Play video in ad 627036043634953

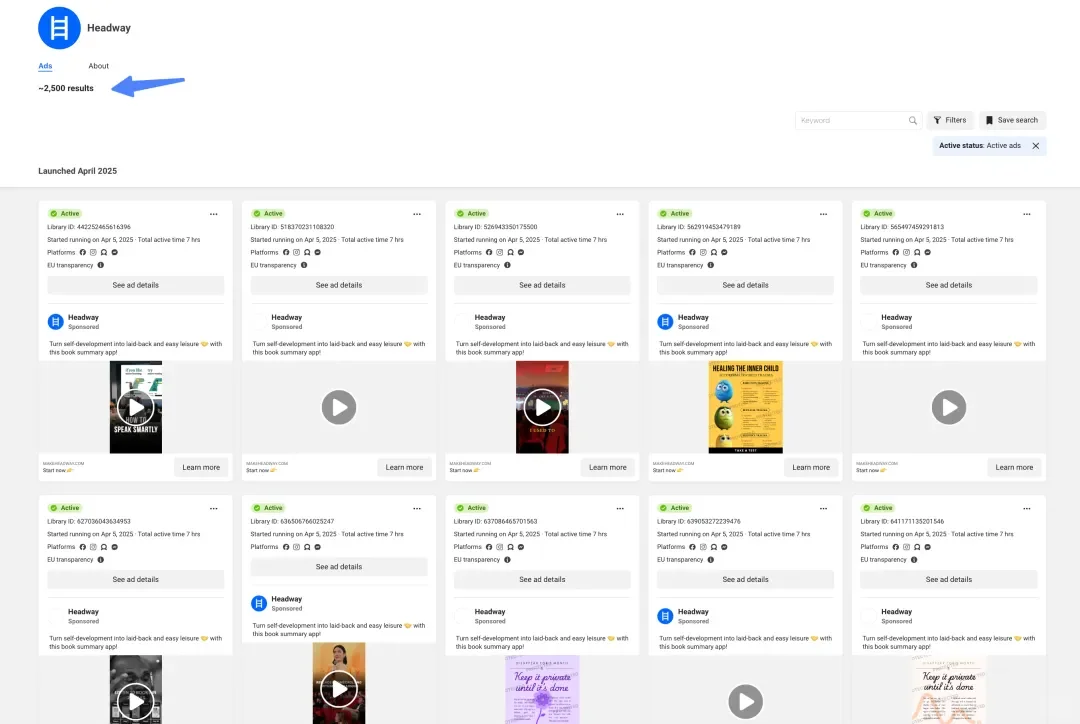pos(136,702)
